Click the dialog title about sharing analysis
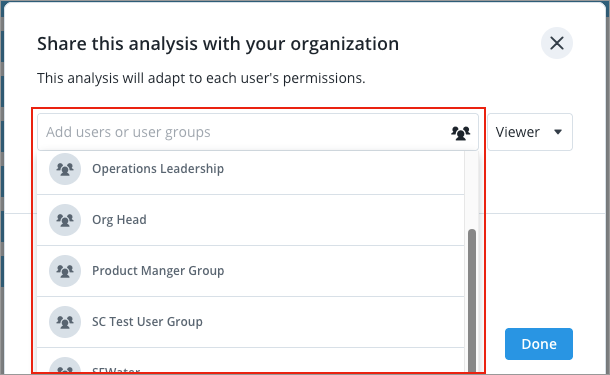The width and height of the screenshot is (610, 375). click(218, 44)
